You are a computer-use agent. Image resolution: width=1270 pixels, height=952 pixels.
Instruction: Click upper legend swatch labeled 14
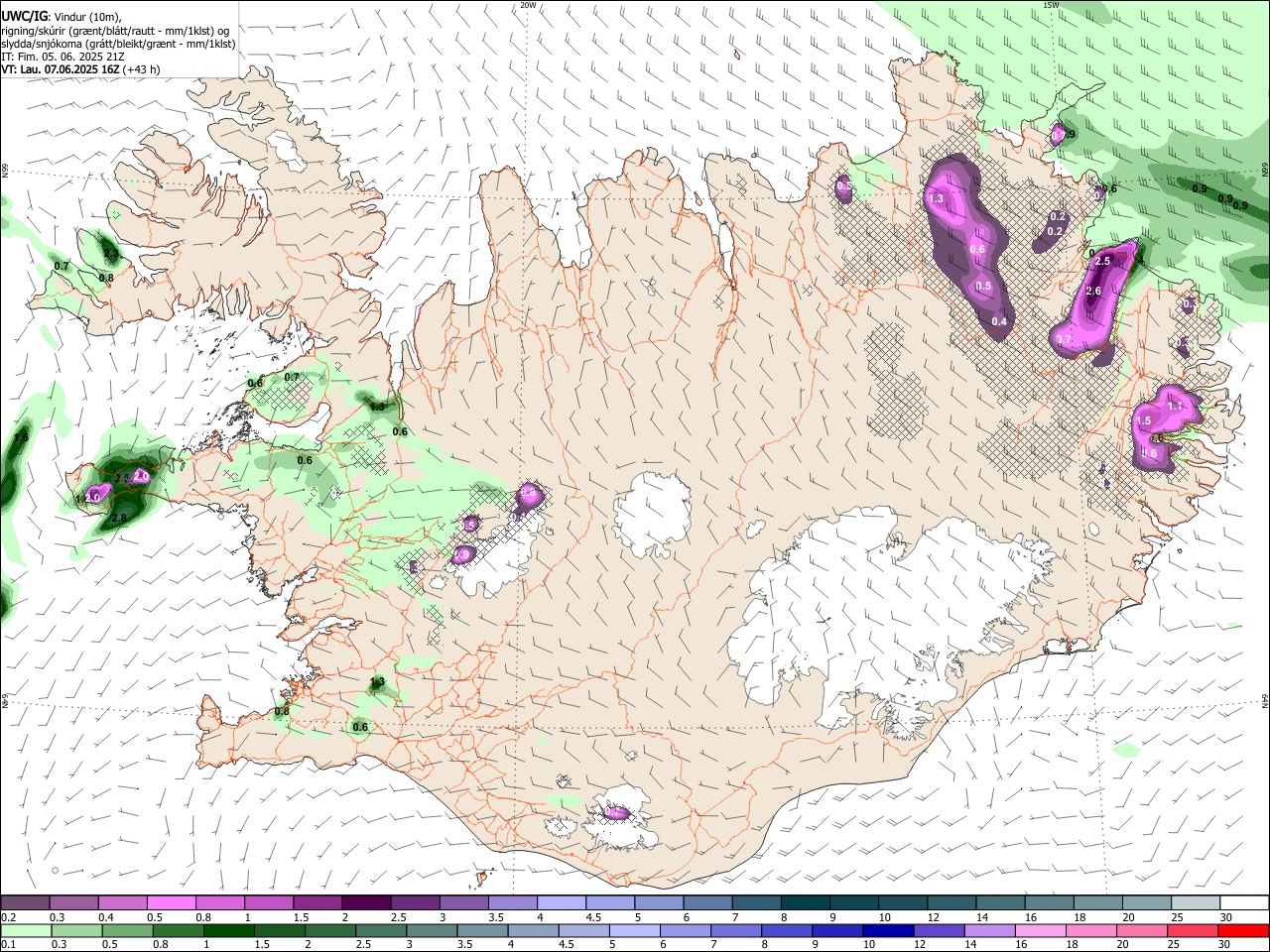point(1000,903)
